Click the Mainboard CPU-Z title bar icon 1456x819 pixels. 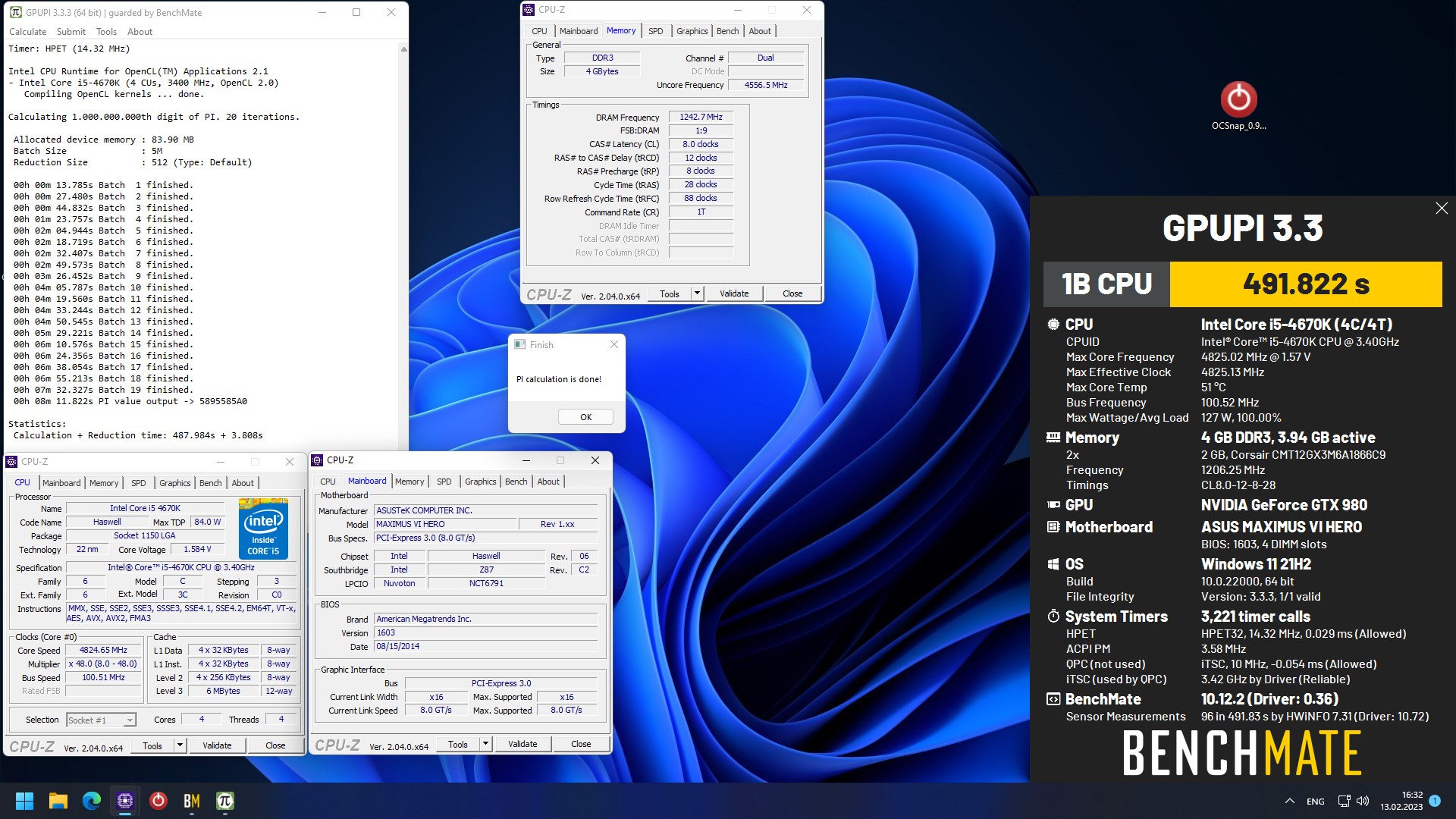click(x=318, y=460)
